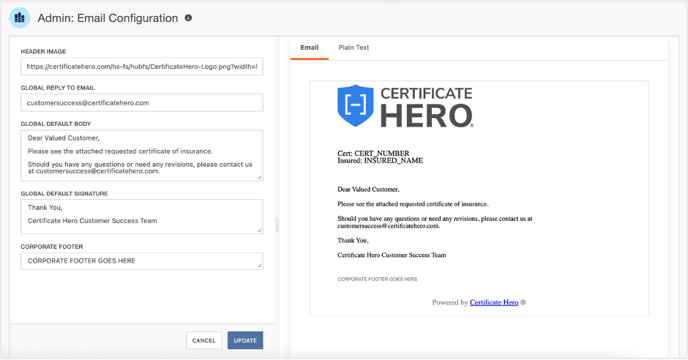The width and height of the screenshot is (688, 360).
Task: Click the 'HEADER IMAGE' label
Action: (x=43, y=51)
